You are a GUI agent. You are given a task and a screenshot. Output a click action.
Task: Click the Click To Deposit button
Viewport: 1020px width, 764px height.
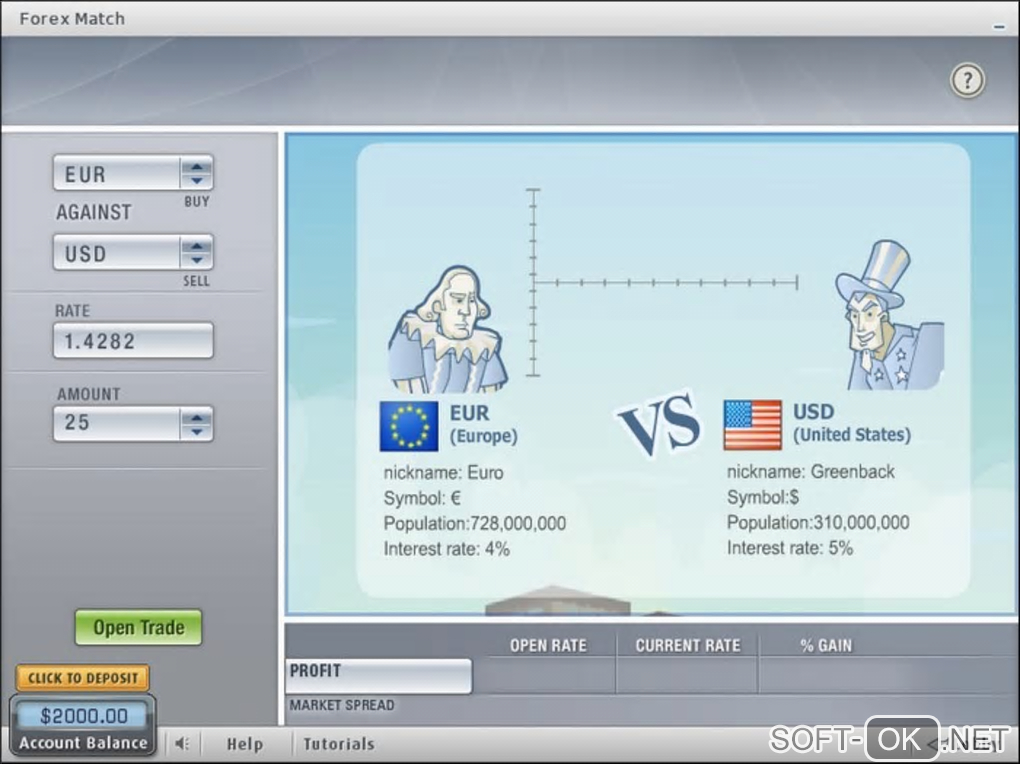point(83,678)
